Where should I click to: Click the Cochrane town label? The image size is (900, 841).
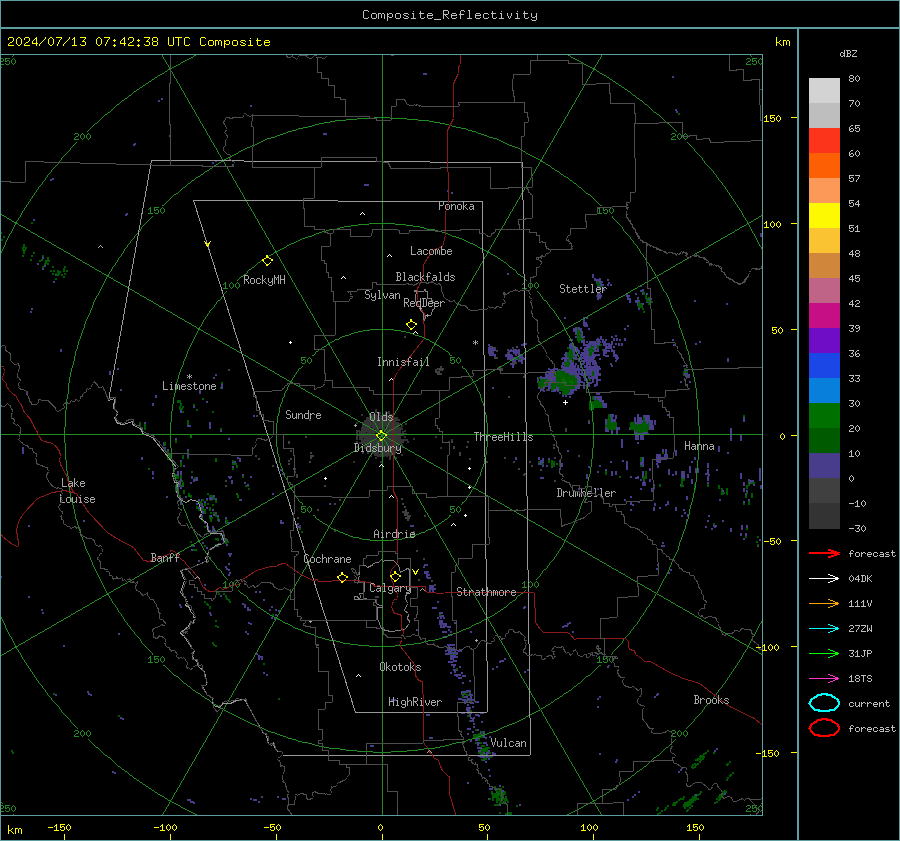click(x=327, y=559)
